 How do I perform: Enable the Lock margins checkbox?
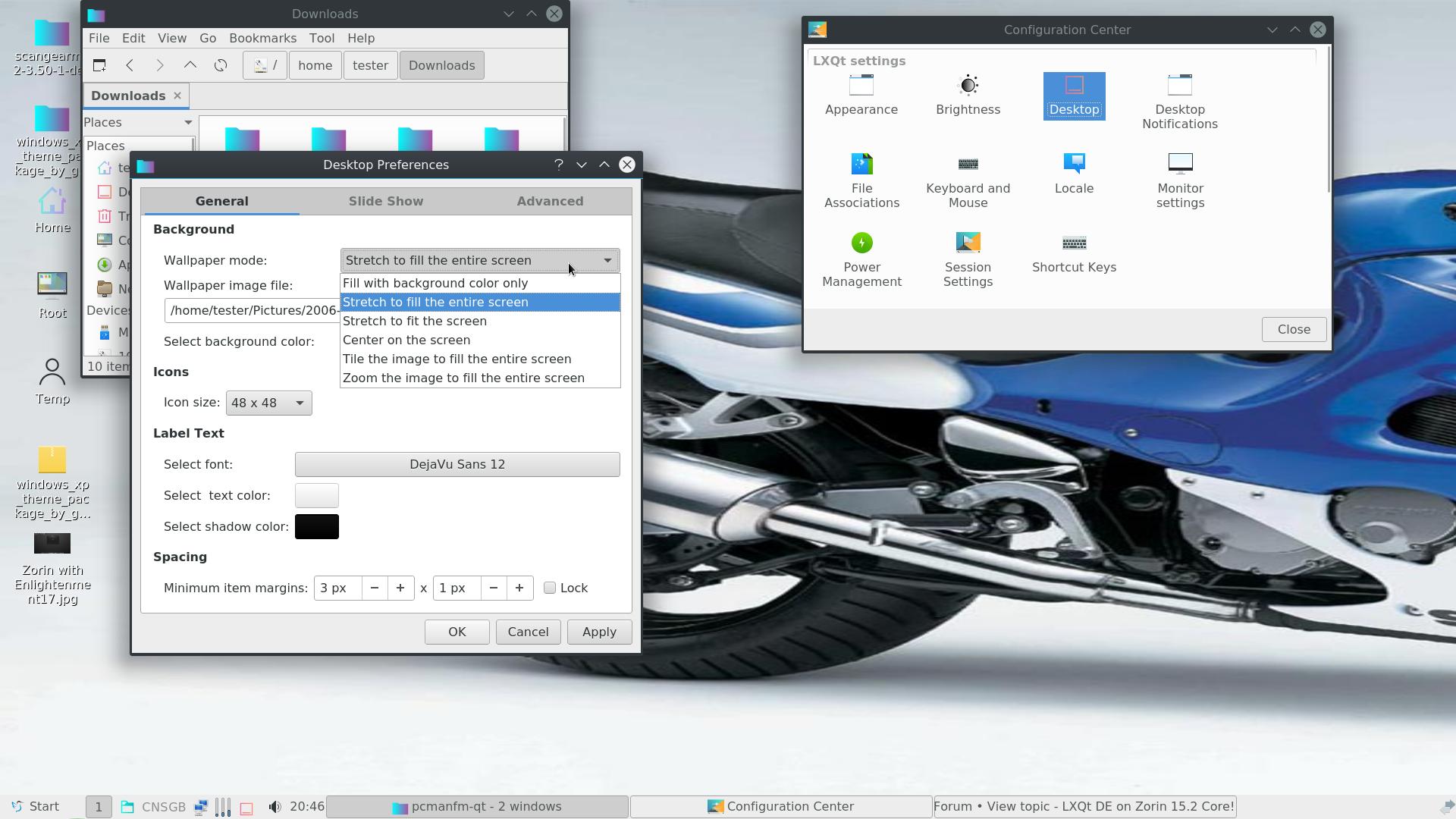(x=550, y=588)
